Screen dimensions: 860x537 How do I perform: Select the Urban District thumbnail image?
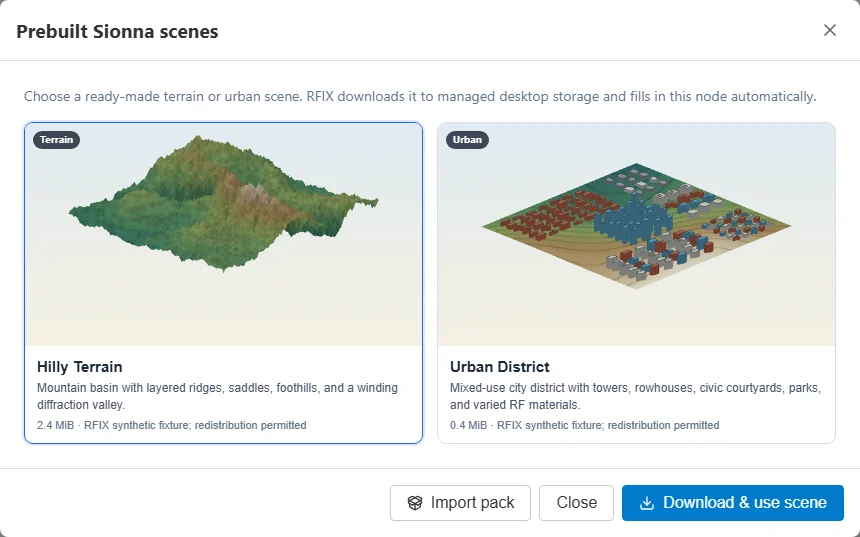636,234
